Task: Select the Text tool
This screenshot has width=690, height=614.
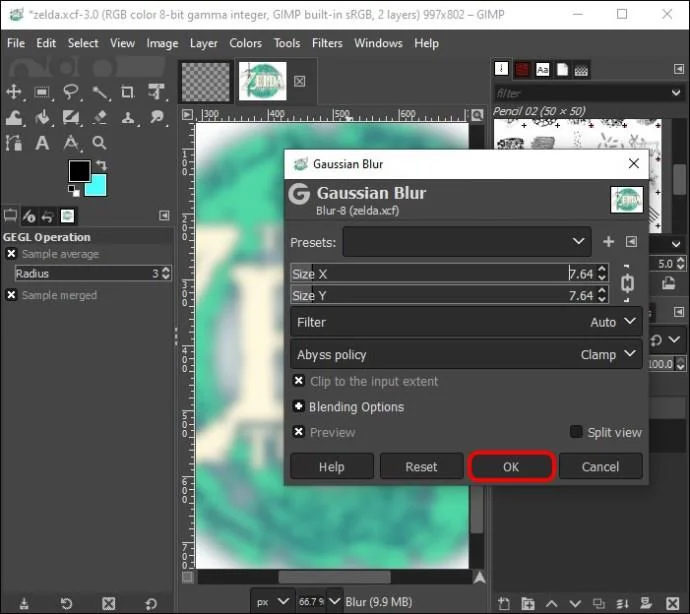Action: coord(42,143)
